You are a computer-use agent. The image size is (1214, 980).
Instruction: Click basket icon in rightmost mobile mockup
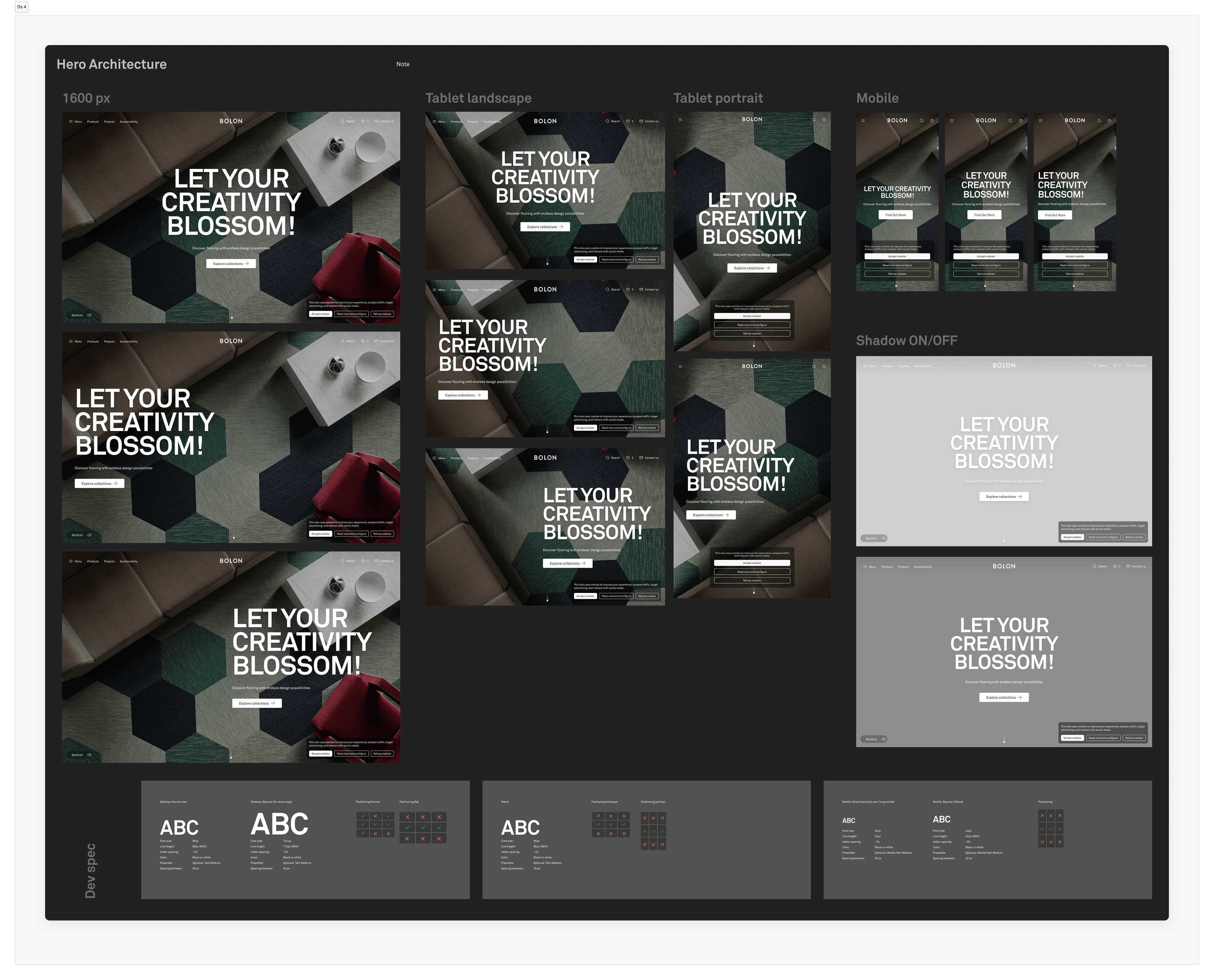pos(1109,120)
